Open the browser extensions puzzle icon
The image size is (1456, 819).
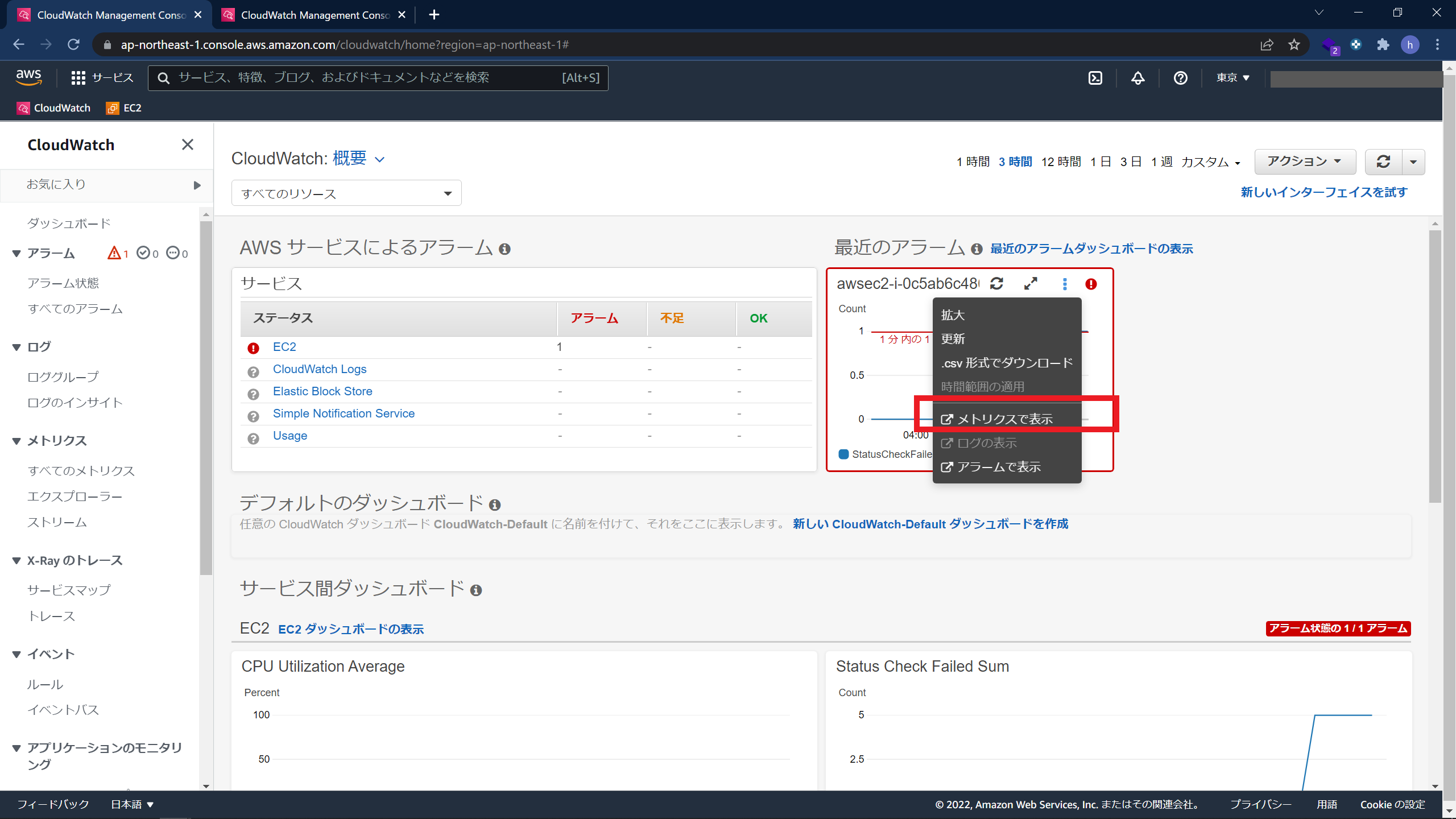pos(1383,44)
